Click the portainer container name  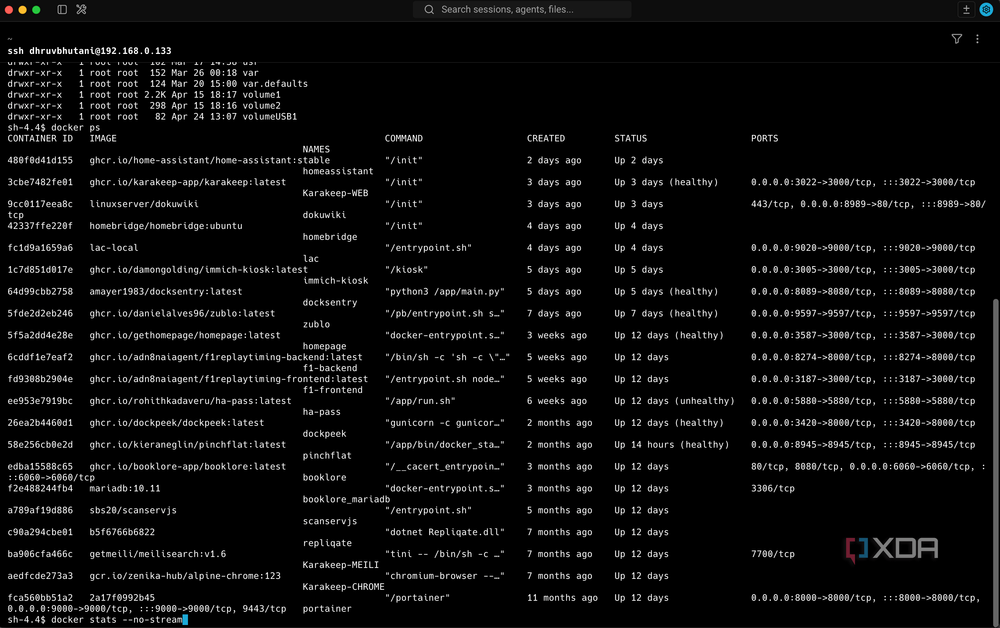327,608
